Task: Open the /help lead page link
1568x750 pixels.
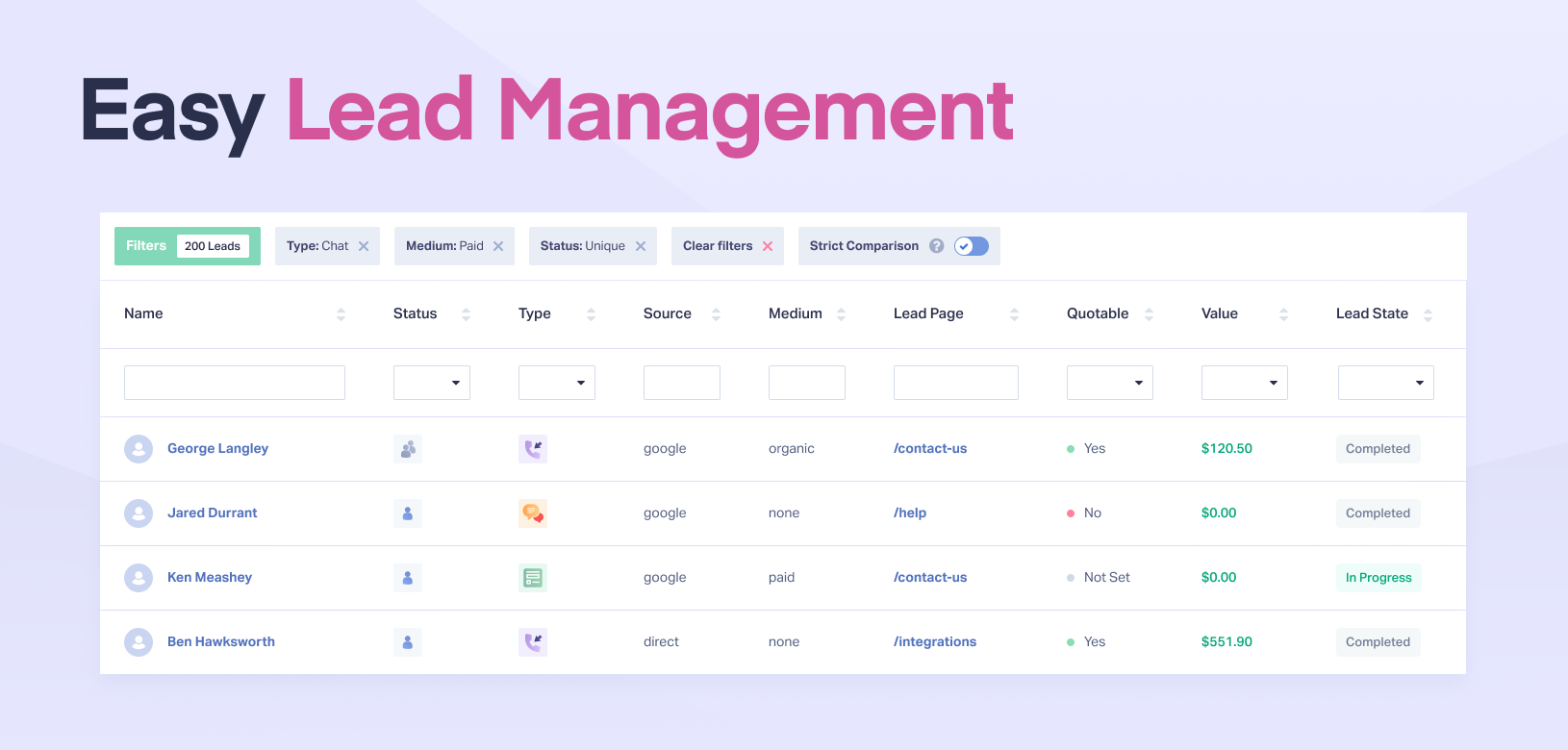Action: [x=910, y=512]
